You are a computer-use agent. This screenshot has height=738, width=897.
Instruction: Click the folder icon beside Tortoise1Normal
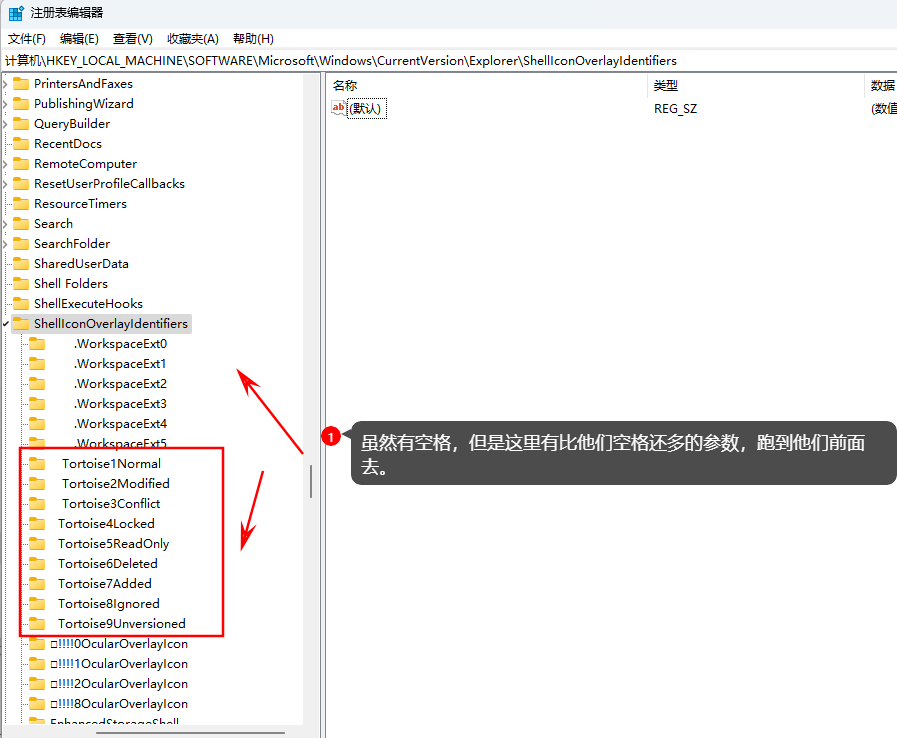[x=37, y=463]
